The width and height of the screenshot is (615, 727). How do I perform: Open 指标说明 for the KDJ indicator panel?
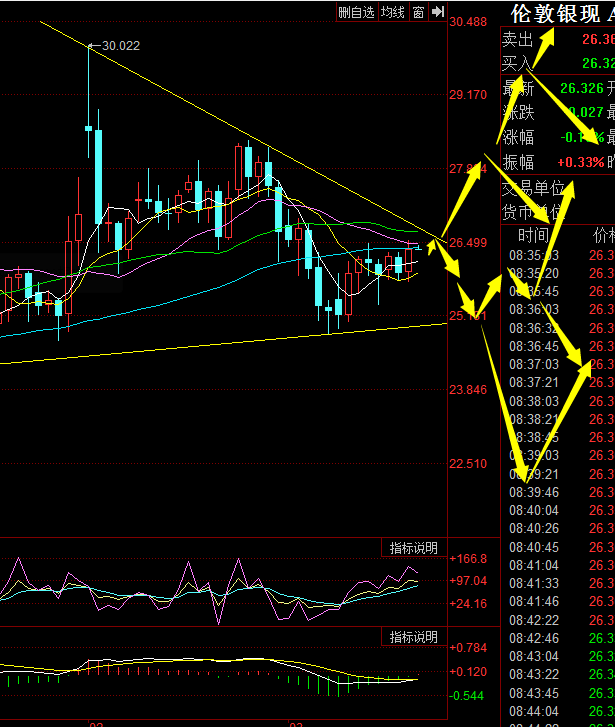(413, 548)
